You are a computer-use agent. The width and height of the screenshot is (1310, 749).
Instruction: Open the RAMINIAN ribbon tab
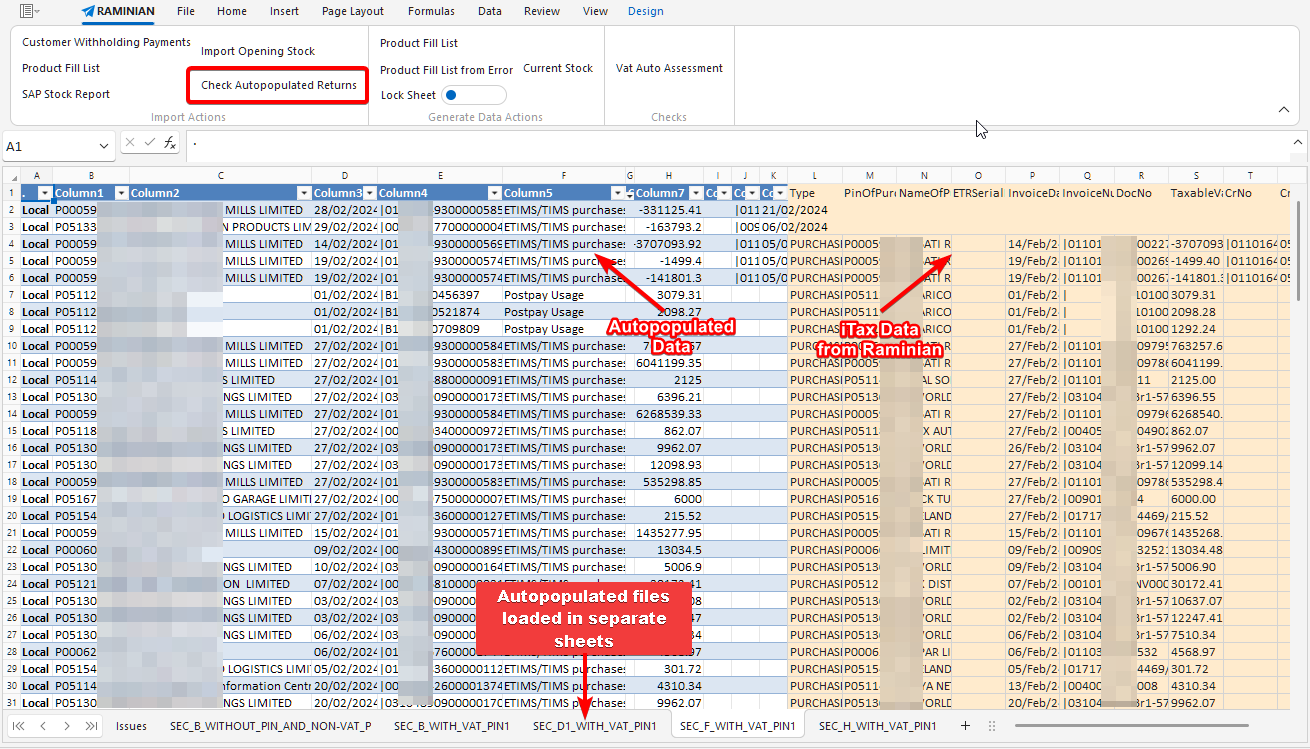click(x=118, y=13)
